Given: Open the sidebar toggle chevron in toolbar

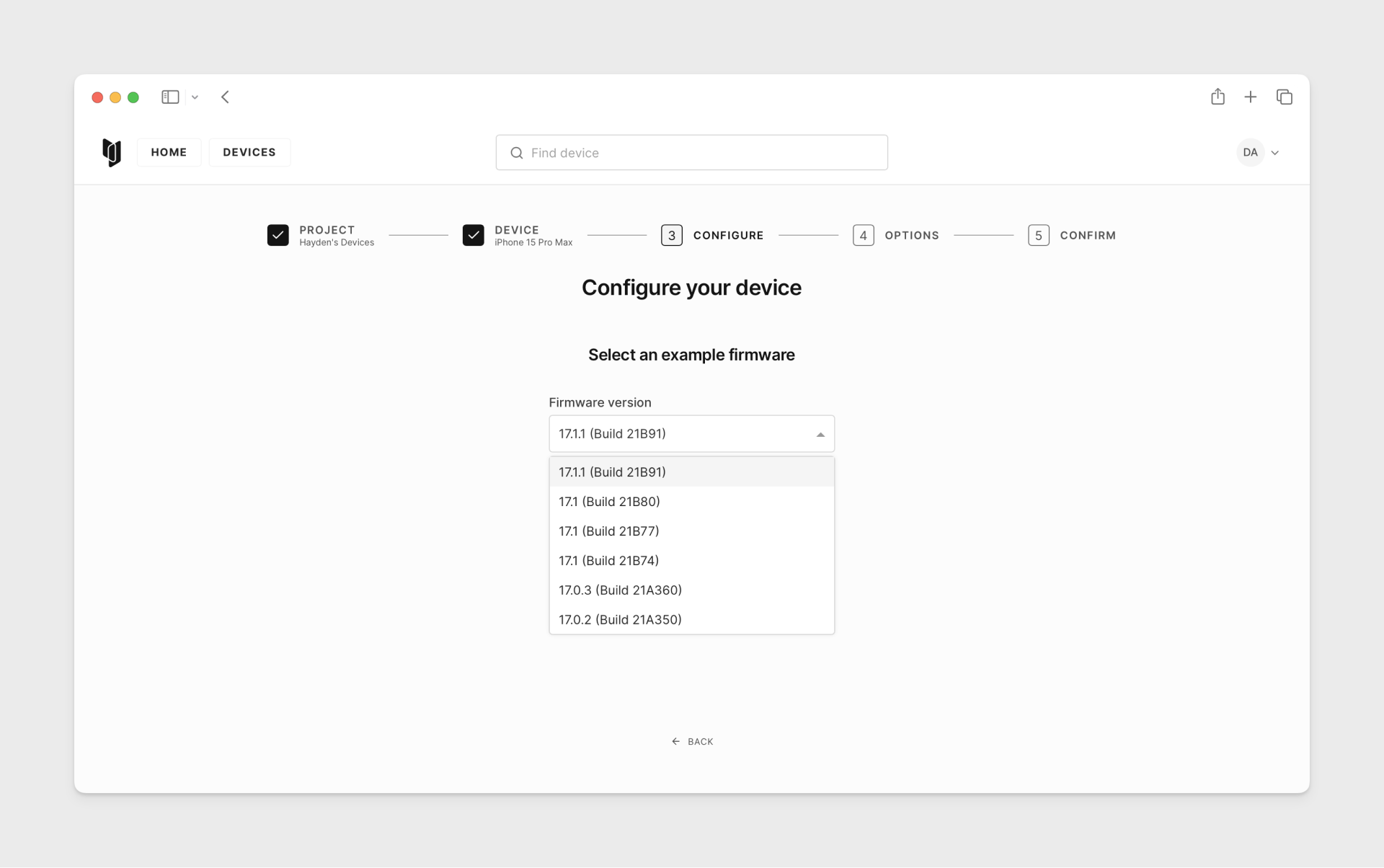Looking at the screenshot, I should point(194,97).
